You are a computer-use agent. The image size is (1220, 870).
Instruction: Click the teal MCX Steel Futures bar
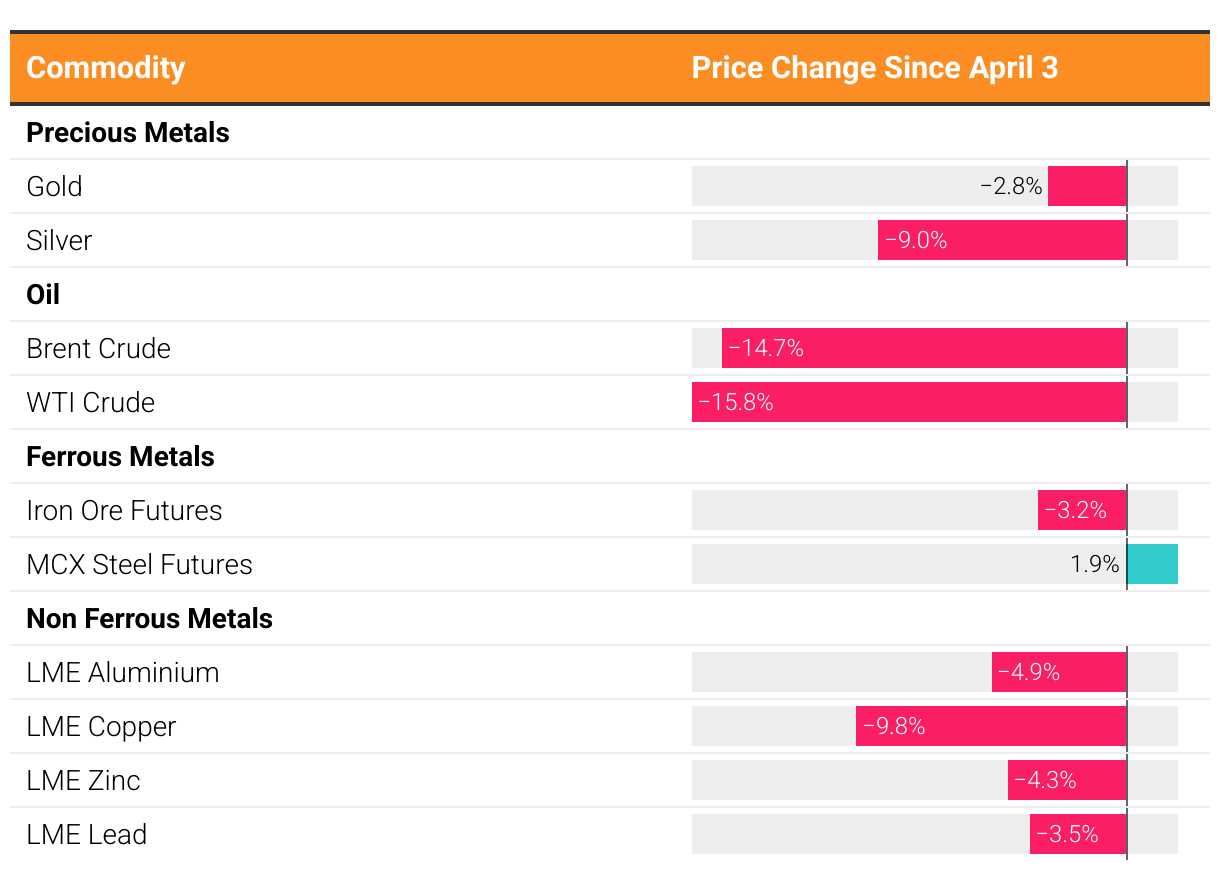pos(1153,564)
